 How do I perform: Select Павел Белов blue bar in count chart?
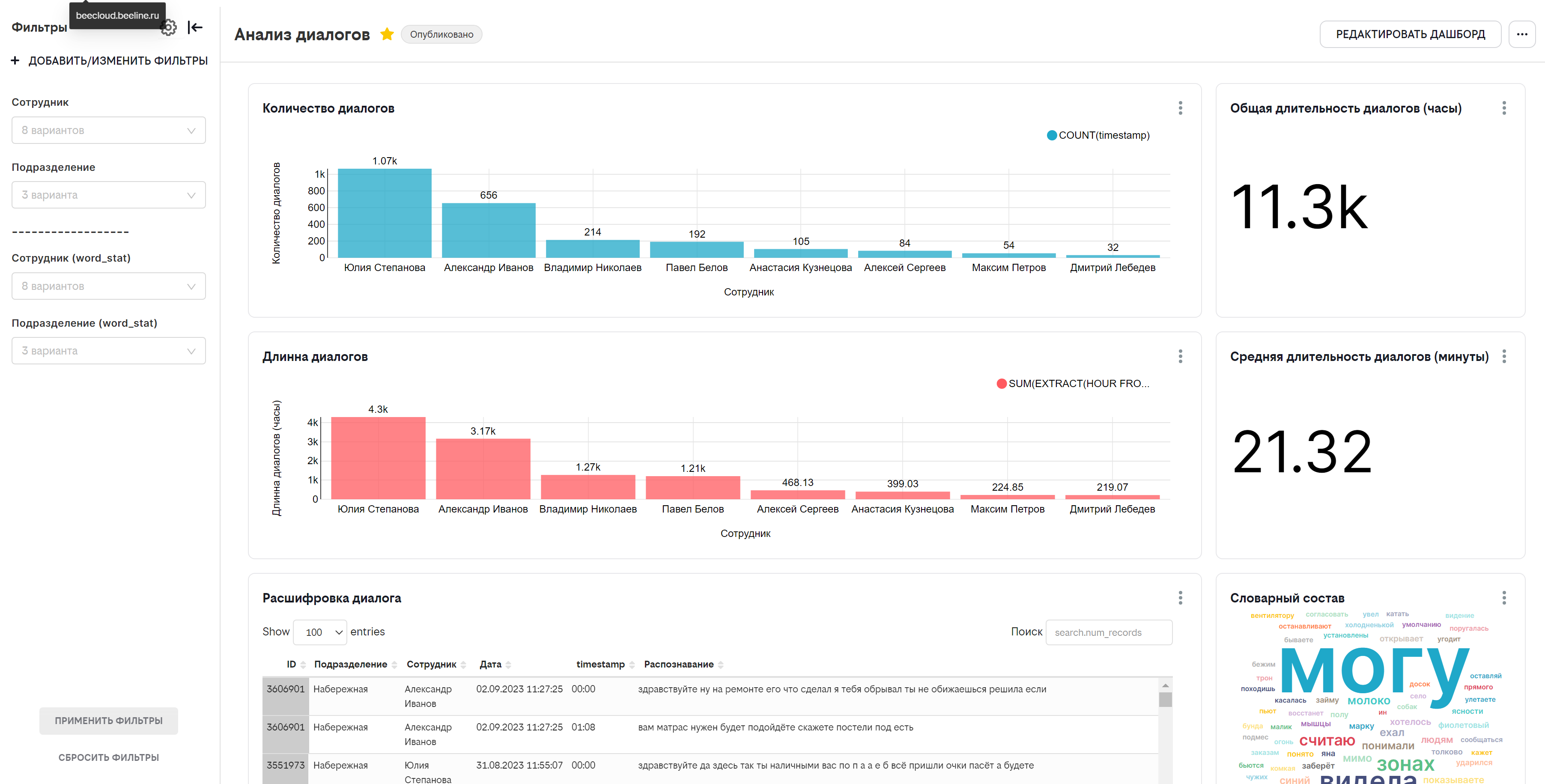tap(696, 250)
